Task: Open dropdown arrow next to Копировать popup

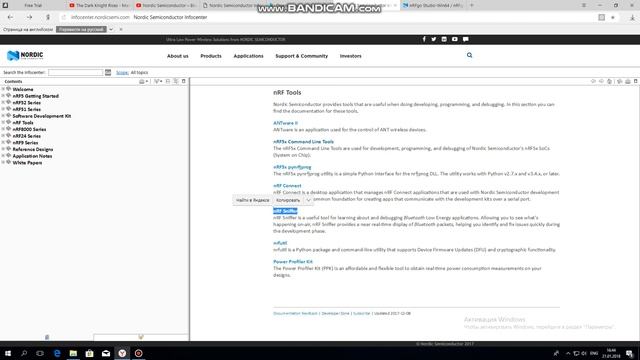Action: 308,200
